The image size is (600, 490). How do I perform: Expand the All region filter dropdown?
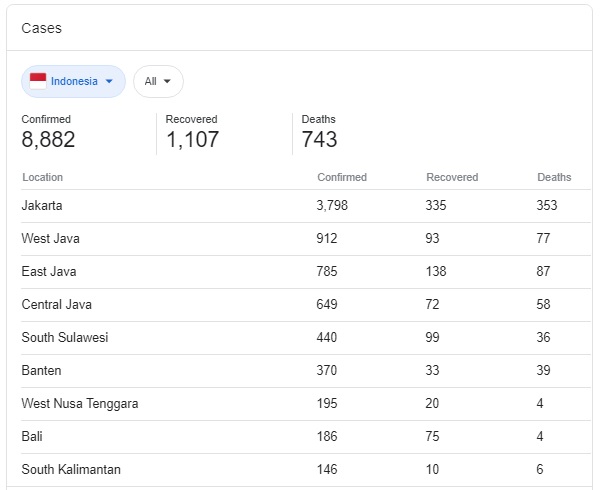(158, 81)
